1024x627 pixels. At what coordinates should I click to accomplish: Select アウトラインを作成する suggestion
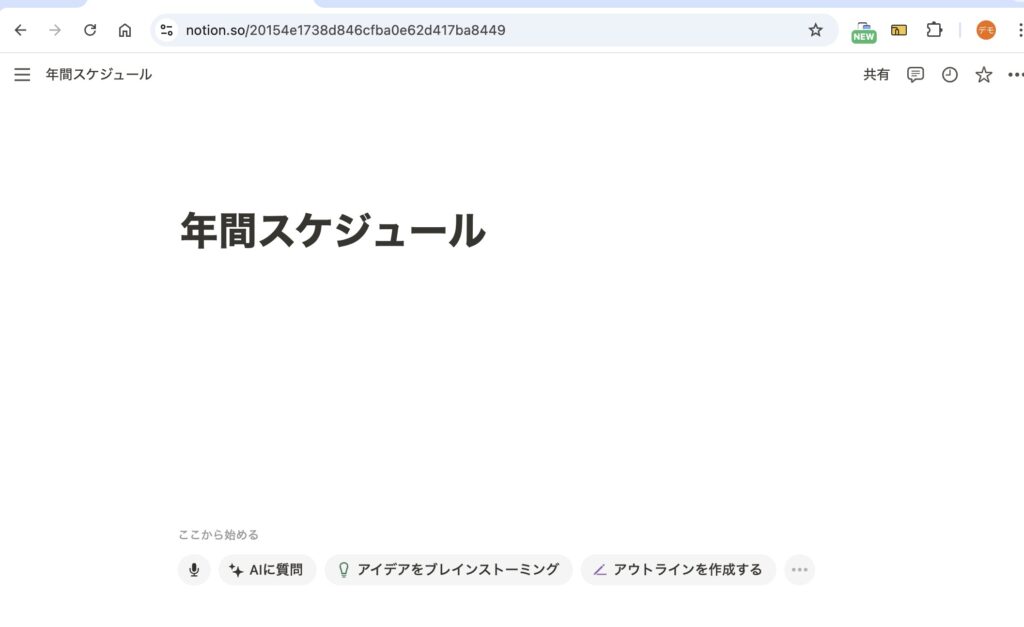point(678,570)
